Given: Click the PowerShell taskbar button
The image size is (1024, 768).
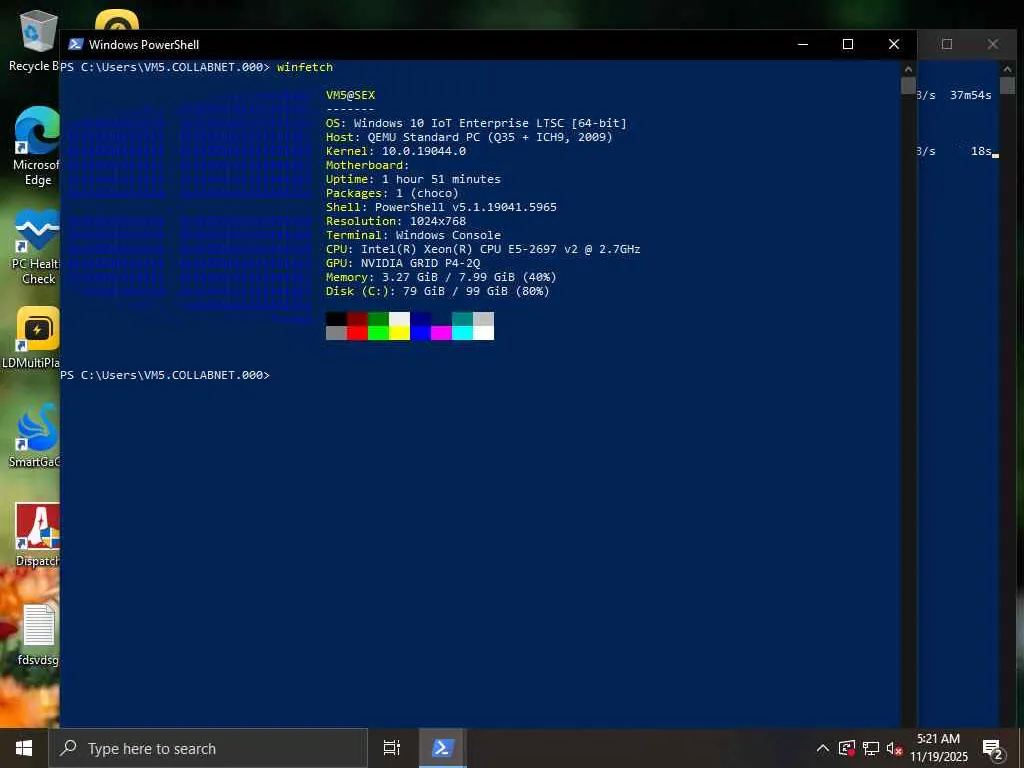Looking at the screenshot, I should 442,748.
